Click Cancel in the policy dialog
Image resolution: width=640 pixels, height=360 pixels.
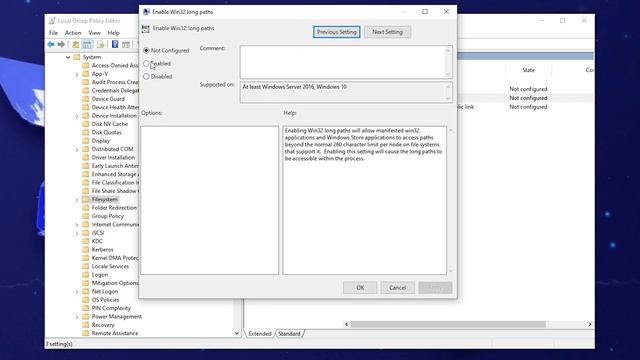coord(398,288)
